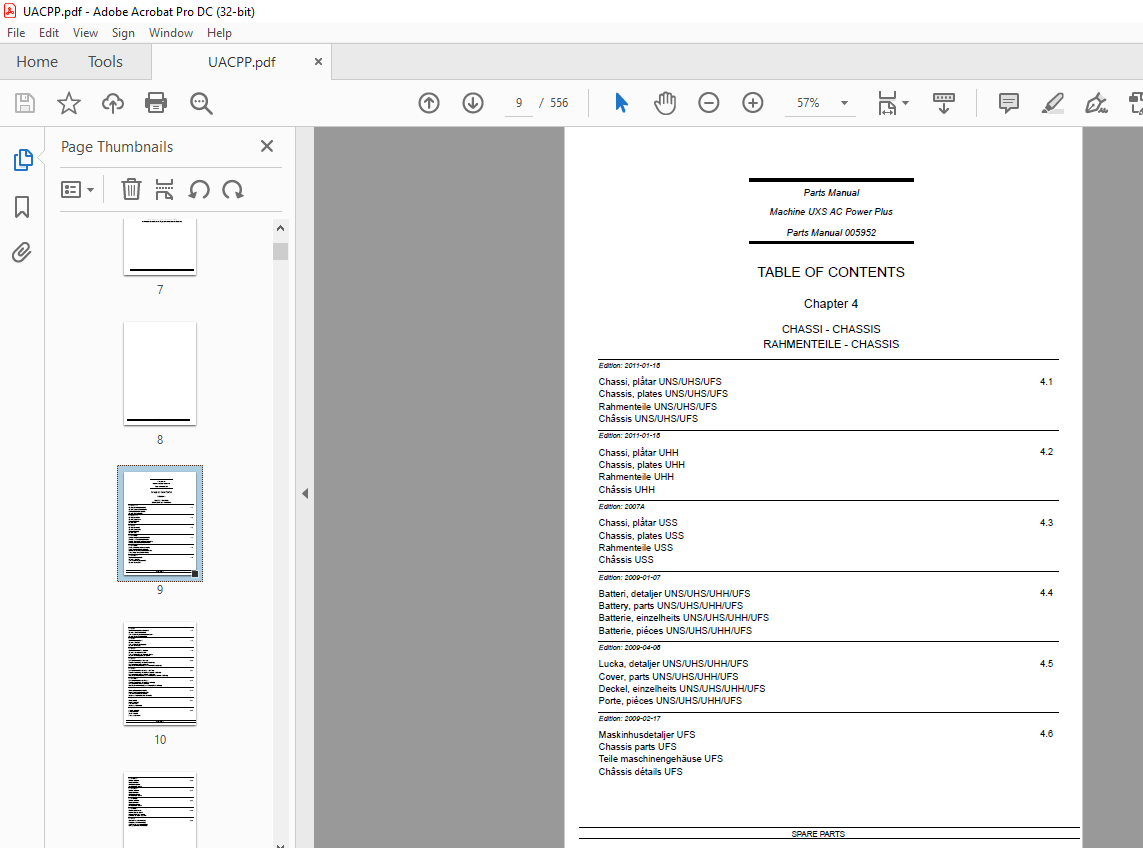The height and width of the screenshot is (848, 1143).
Task: Select the Highlight text pen icon
Action: [x=1053, y=103]
